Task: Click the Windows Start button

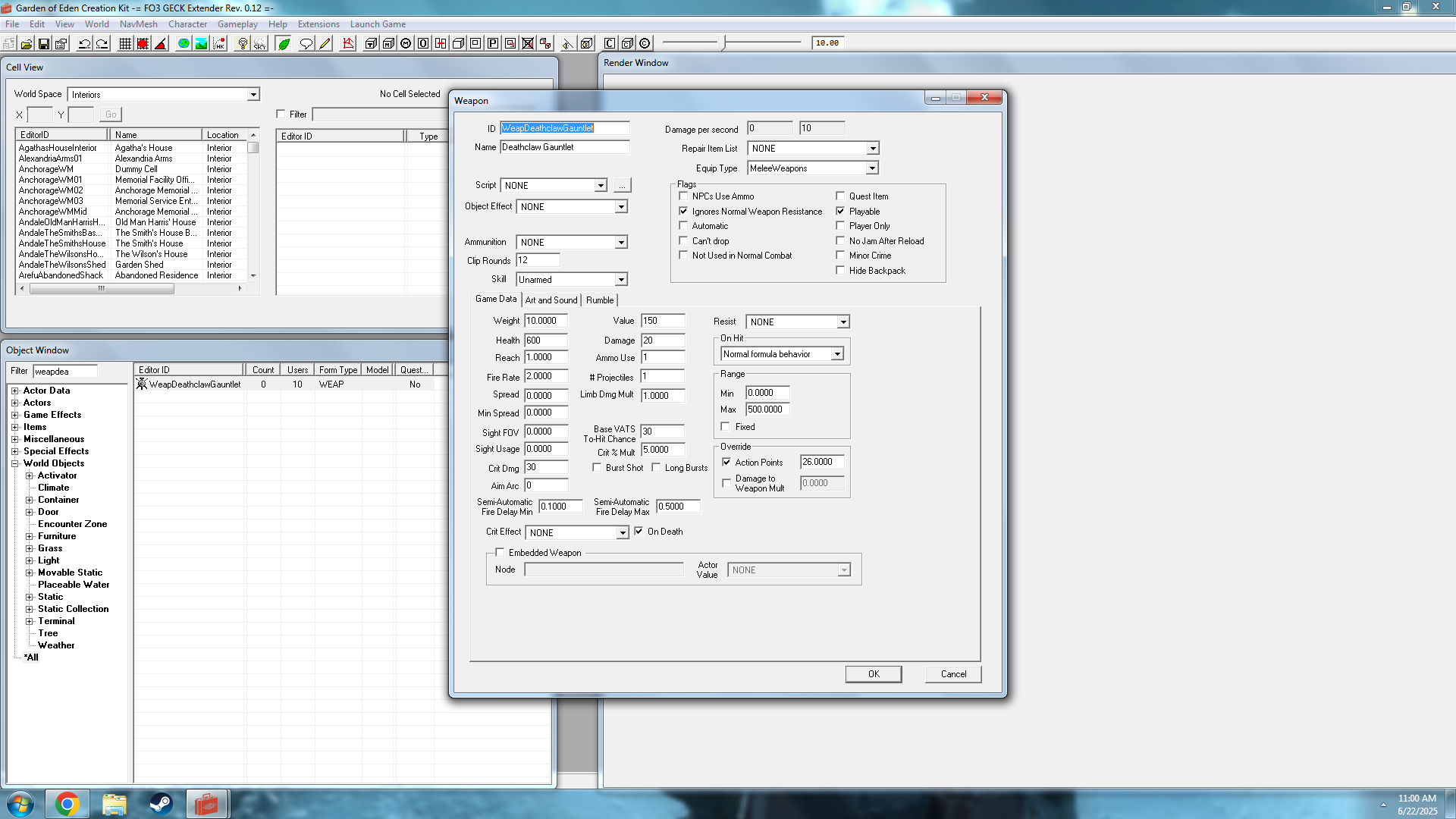Action: pyautogui.click(x=20, y=804)
